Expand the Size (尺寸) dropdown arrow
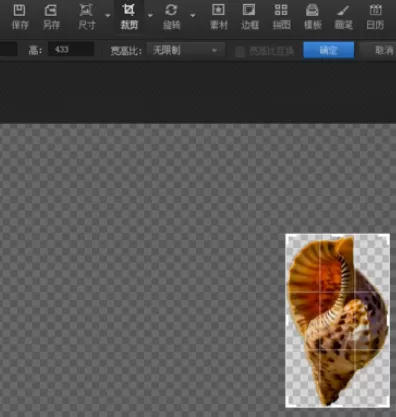Viewport: 396px width, 417px height. click(108, 16)
